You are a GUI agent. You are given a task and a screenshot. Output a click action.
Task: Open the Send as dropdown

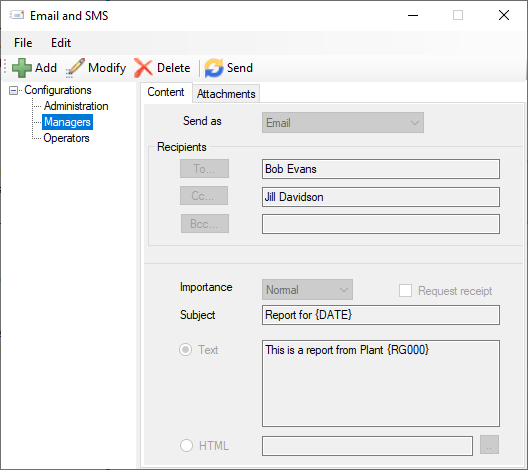[x=343, y=123]
